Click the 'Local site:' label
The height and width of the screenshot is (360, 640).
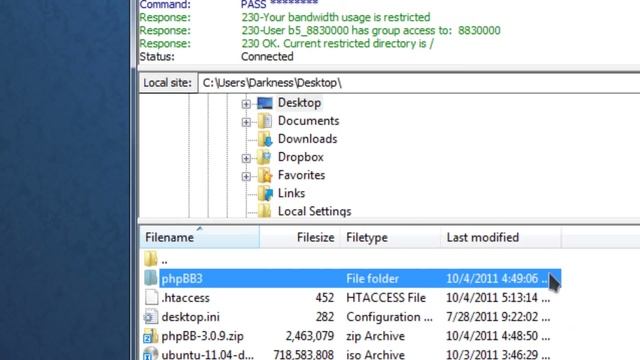(x=167, y=83)
